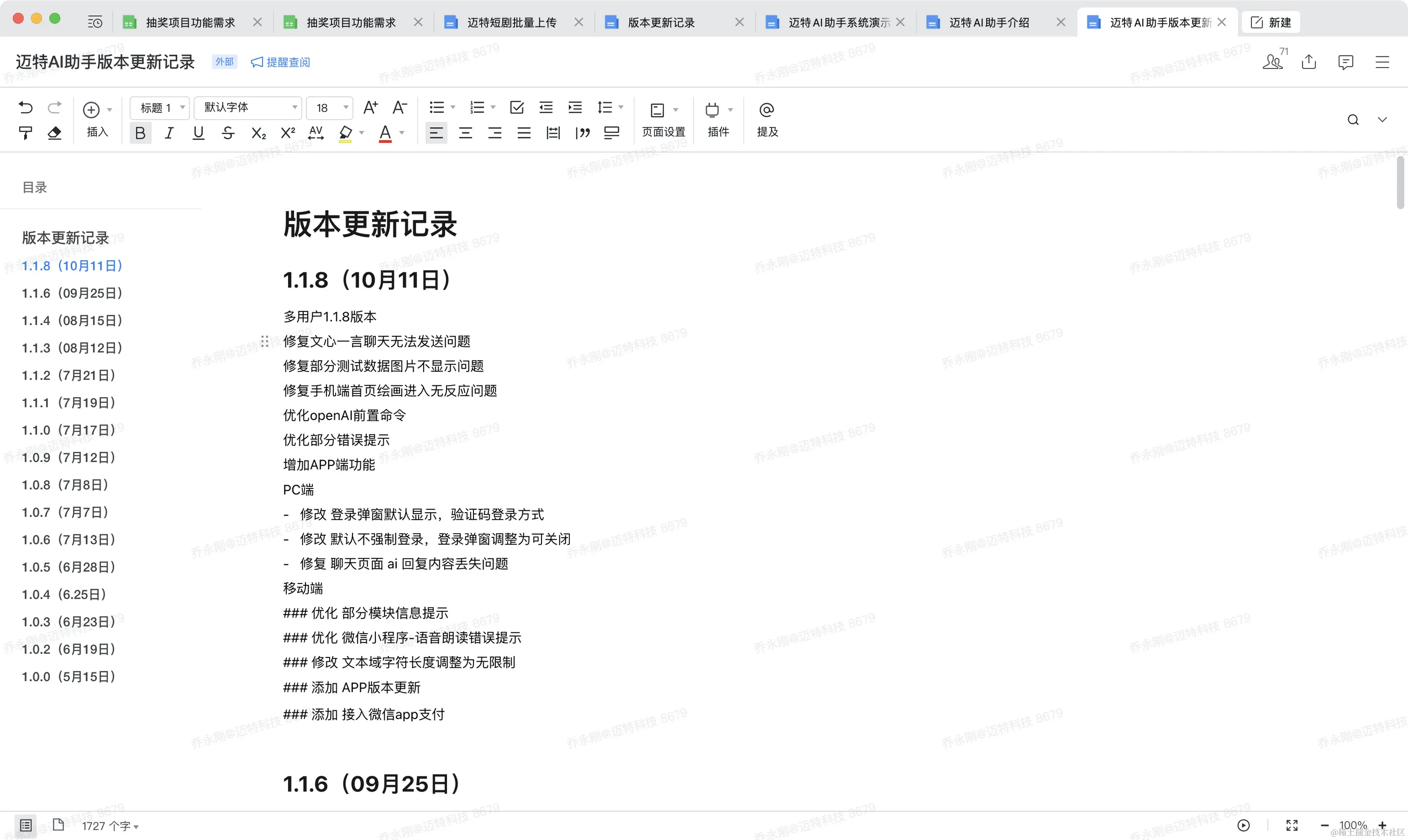Toggle bold formatting
The image size is (1408, 840).
tap(140, 133)
